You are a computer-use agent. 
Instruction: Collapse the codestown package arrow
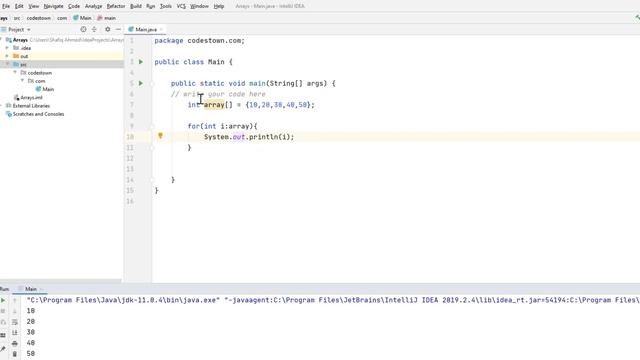(15, 72)
